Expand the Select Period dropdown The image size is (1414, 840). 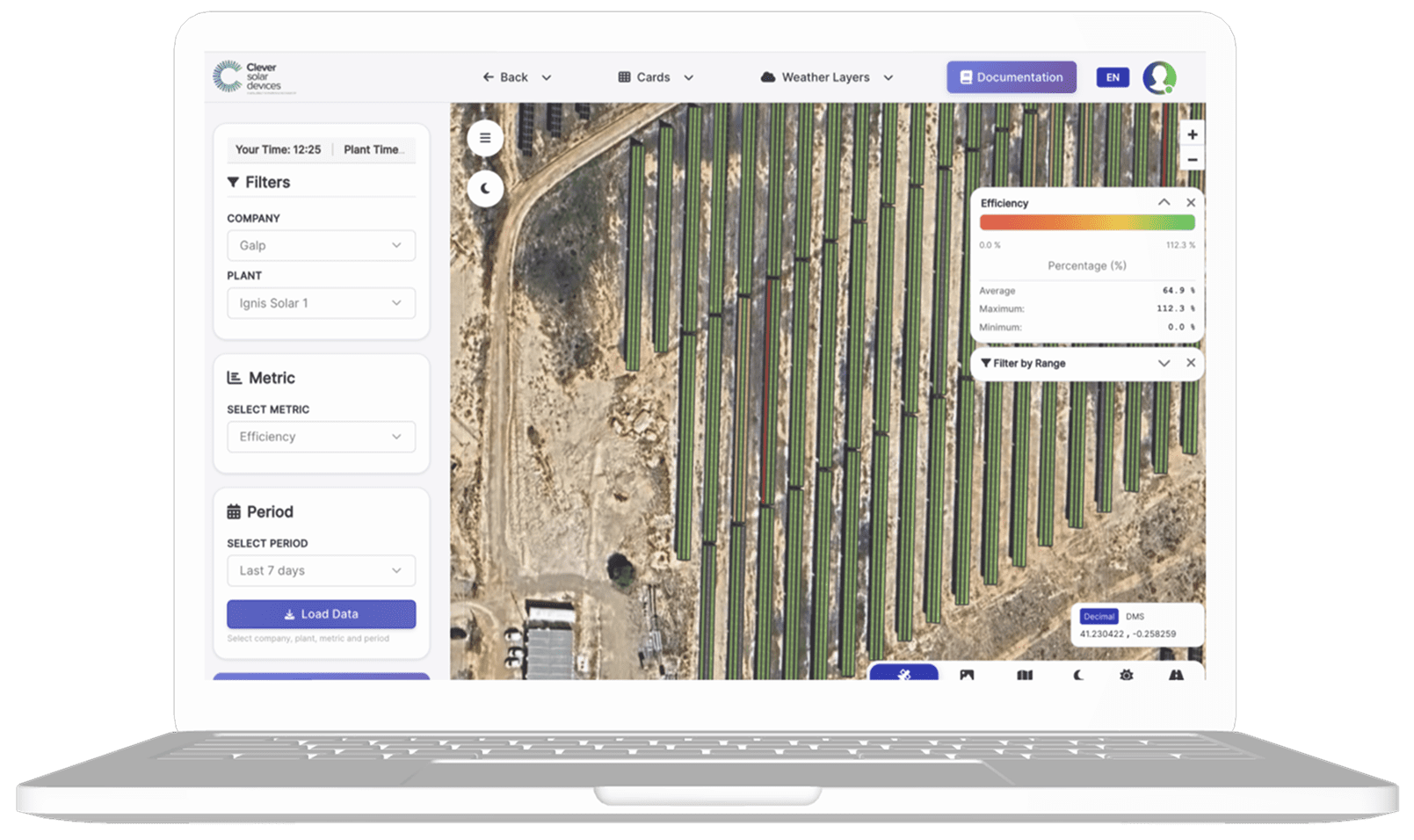click(321, 570)
